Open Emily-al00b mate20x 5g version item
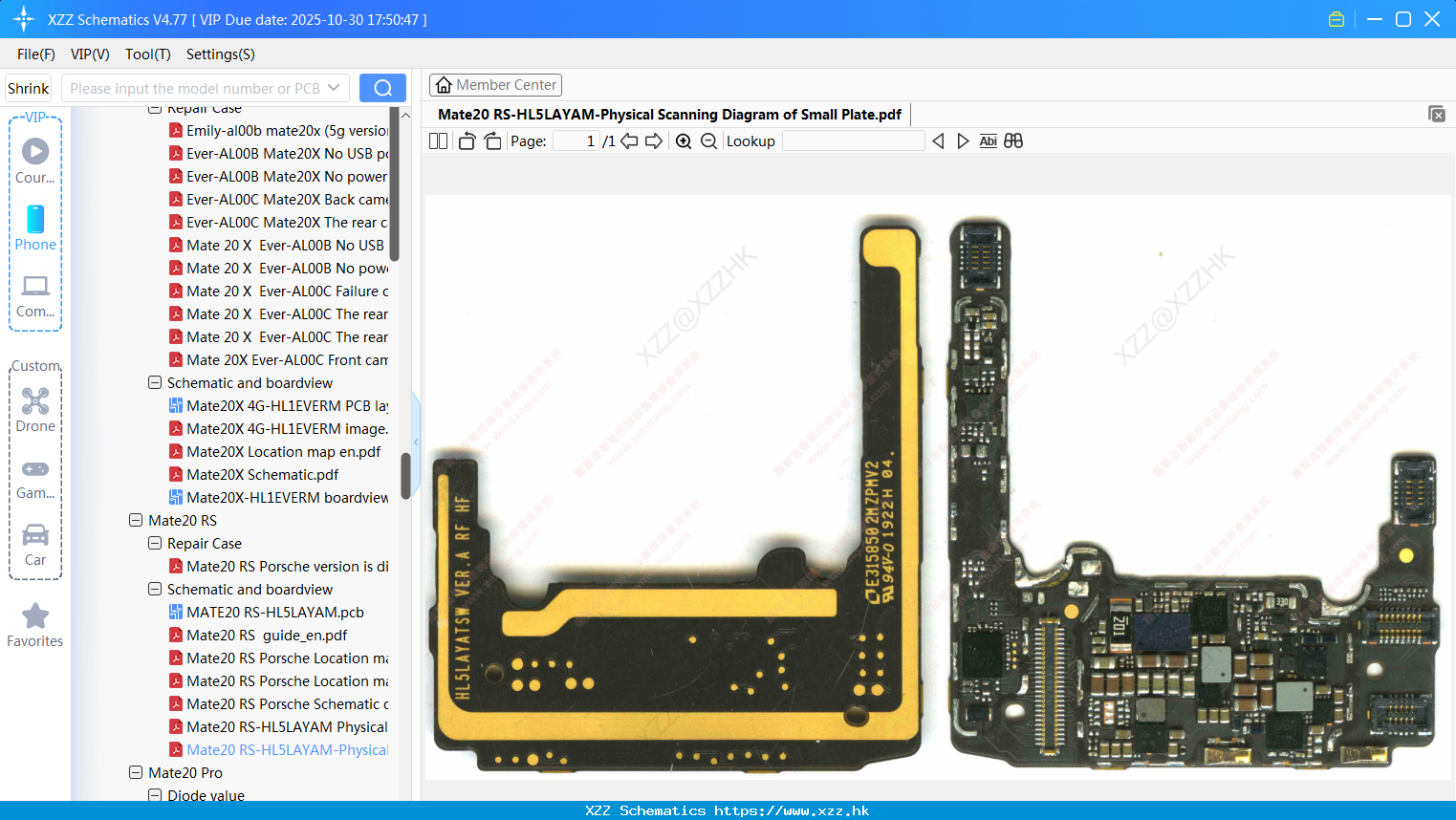The image size is (1456, 820). 287,130
